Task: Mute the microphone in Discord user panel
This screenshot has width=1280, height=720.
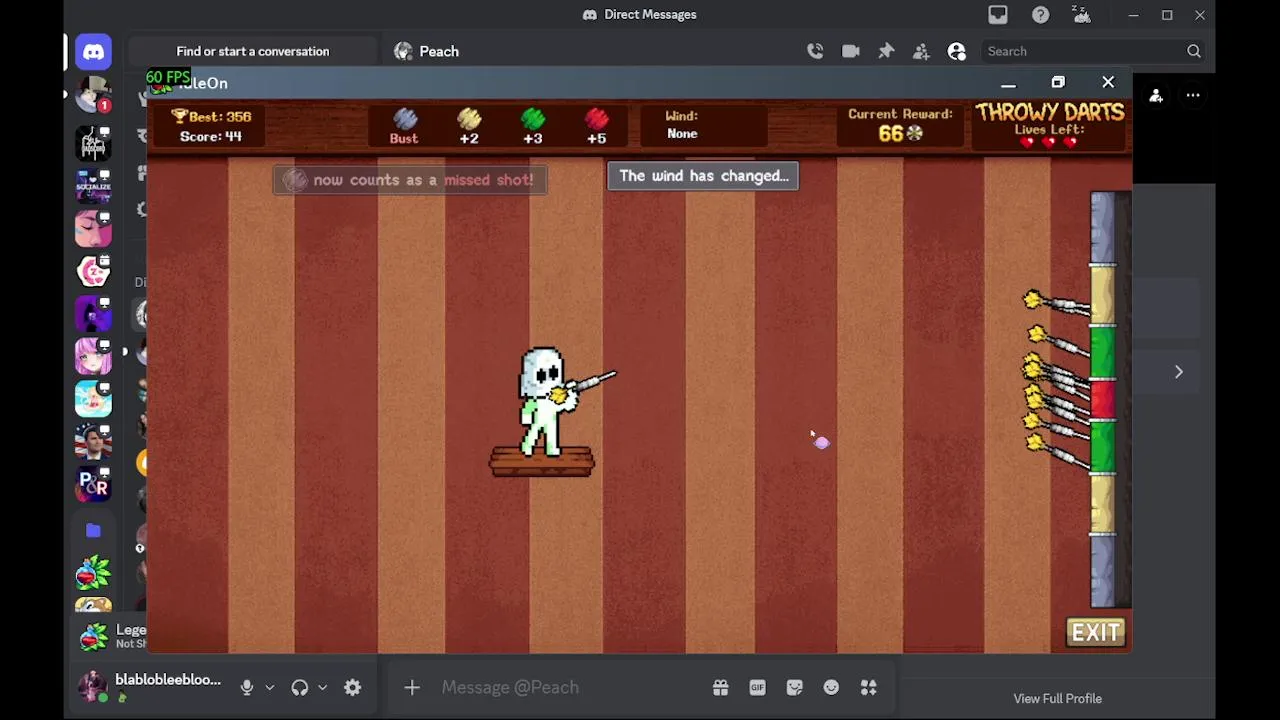Action: pyautogui.click(x=246, y=687)
